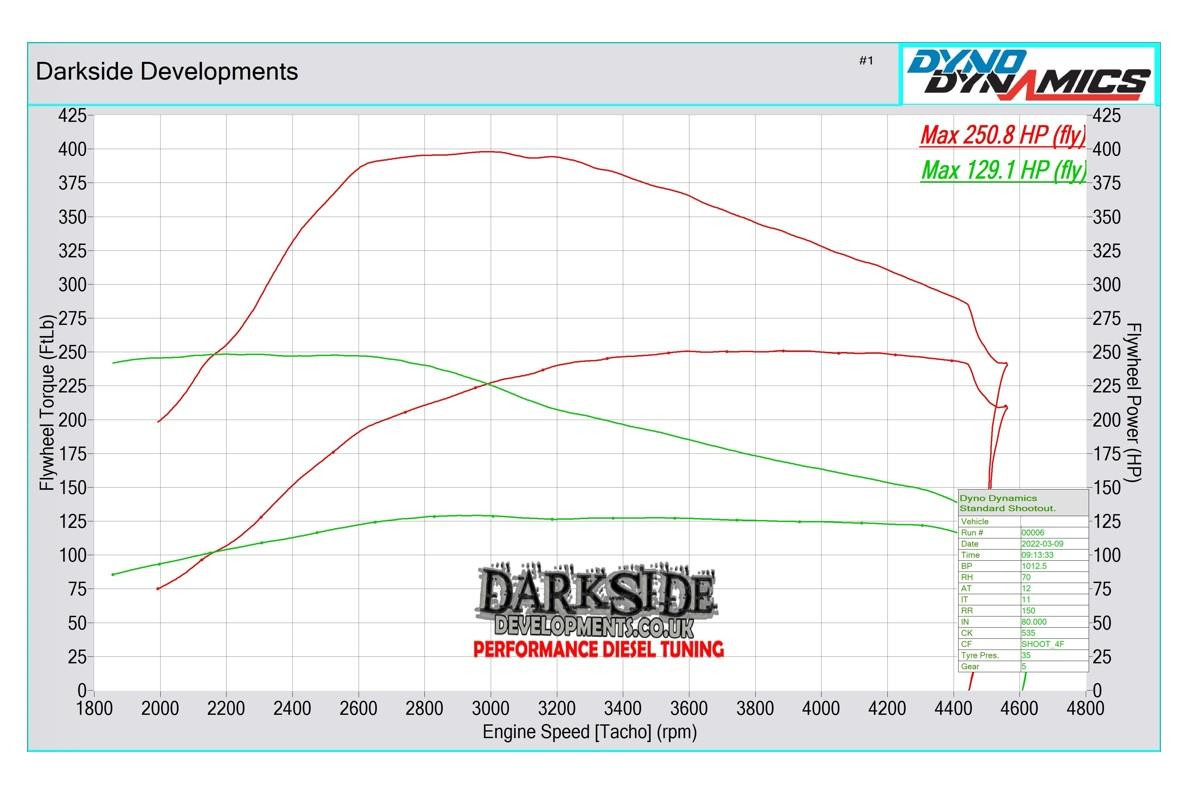This screenshot has height=812, width=1200.
Task: Click 350 on the Flywheel Power axis
Action: 1105,217
